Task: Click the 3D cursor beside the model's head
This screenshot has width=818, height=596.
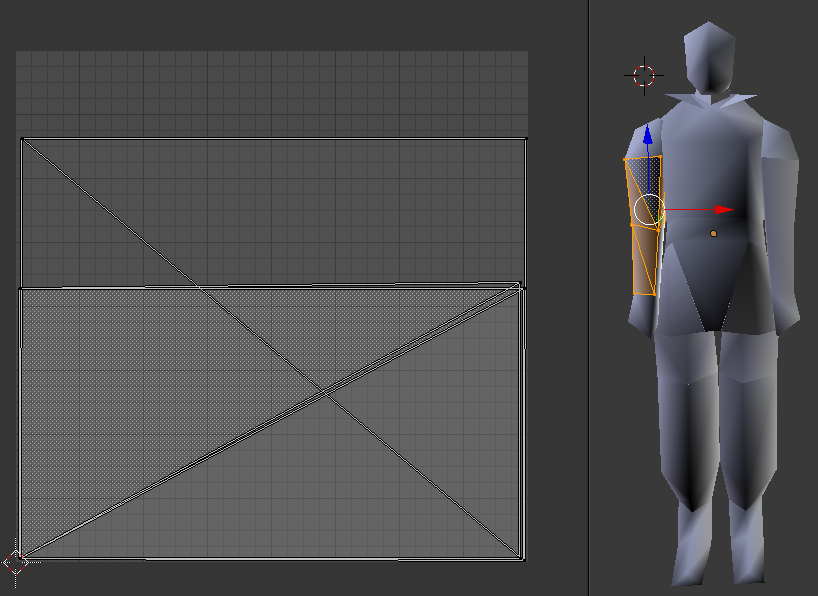Action: coord(644,76)
